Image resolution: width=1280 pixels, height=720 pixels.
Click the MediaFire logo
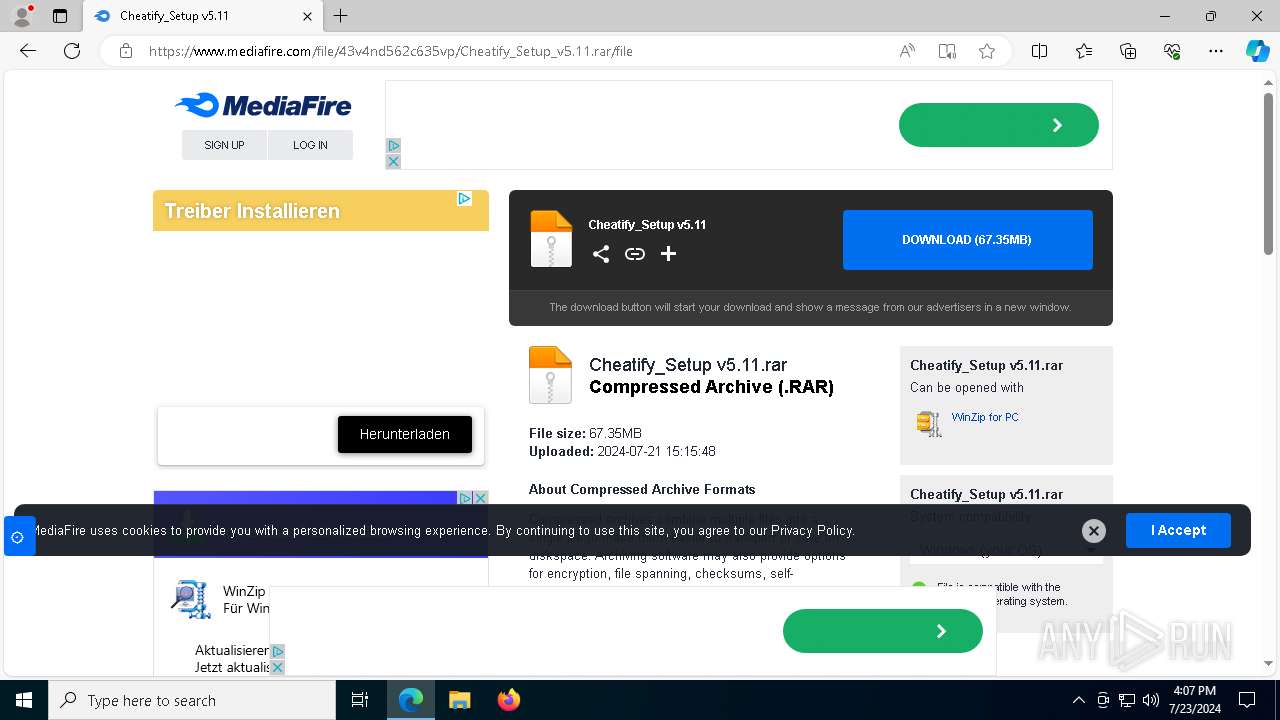click(x=263, y=105)
